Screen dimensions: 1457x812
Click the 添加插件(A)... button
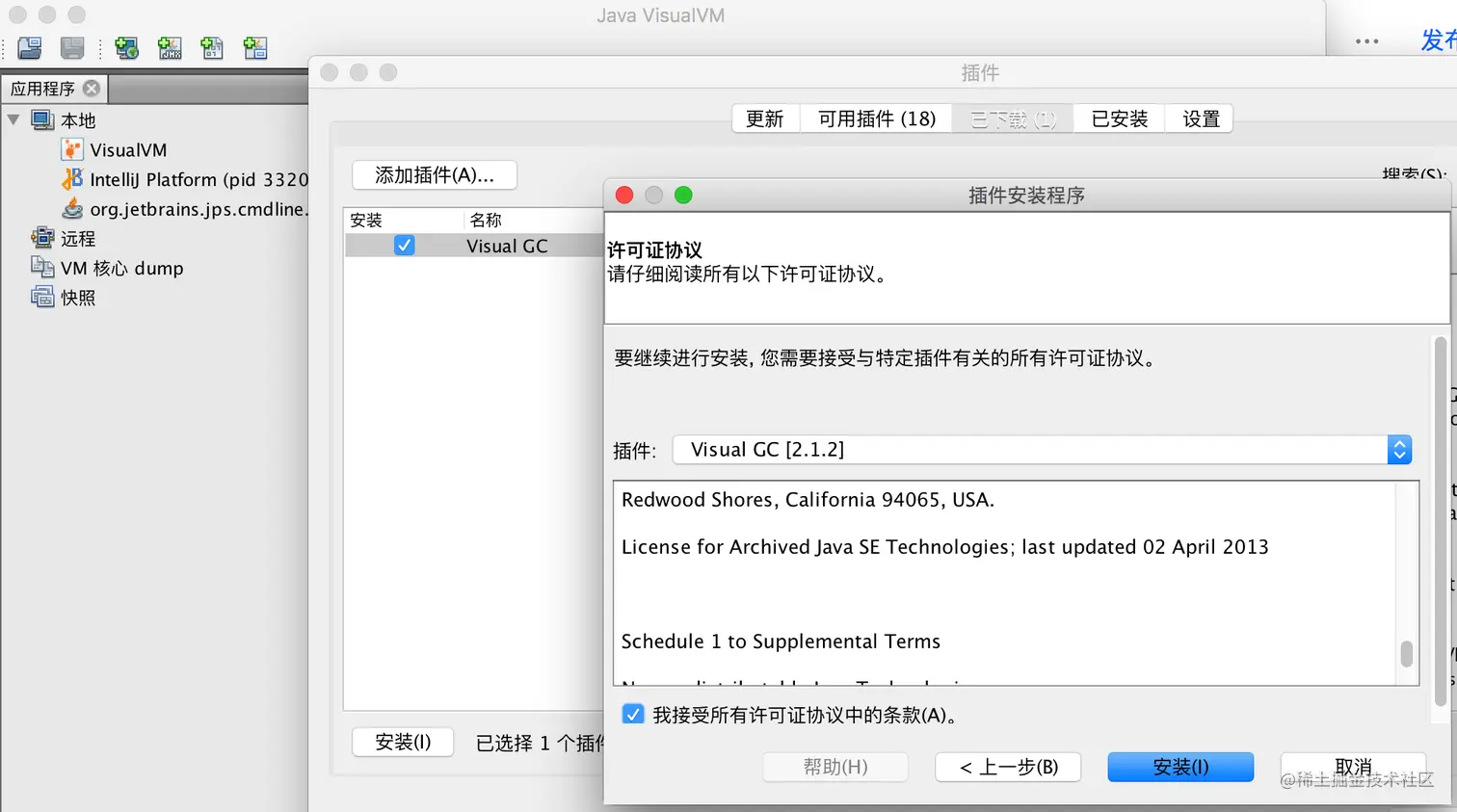435,175
